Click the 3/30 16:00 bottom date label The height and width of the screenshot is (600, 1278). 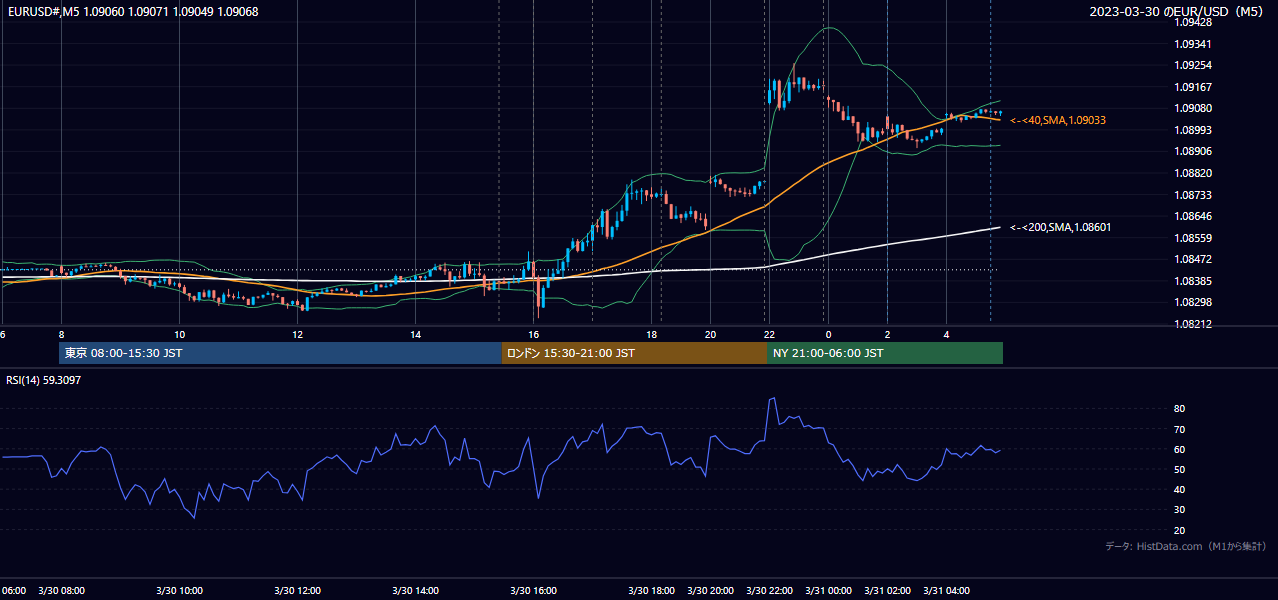coord(533,590)
